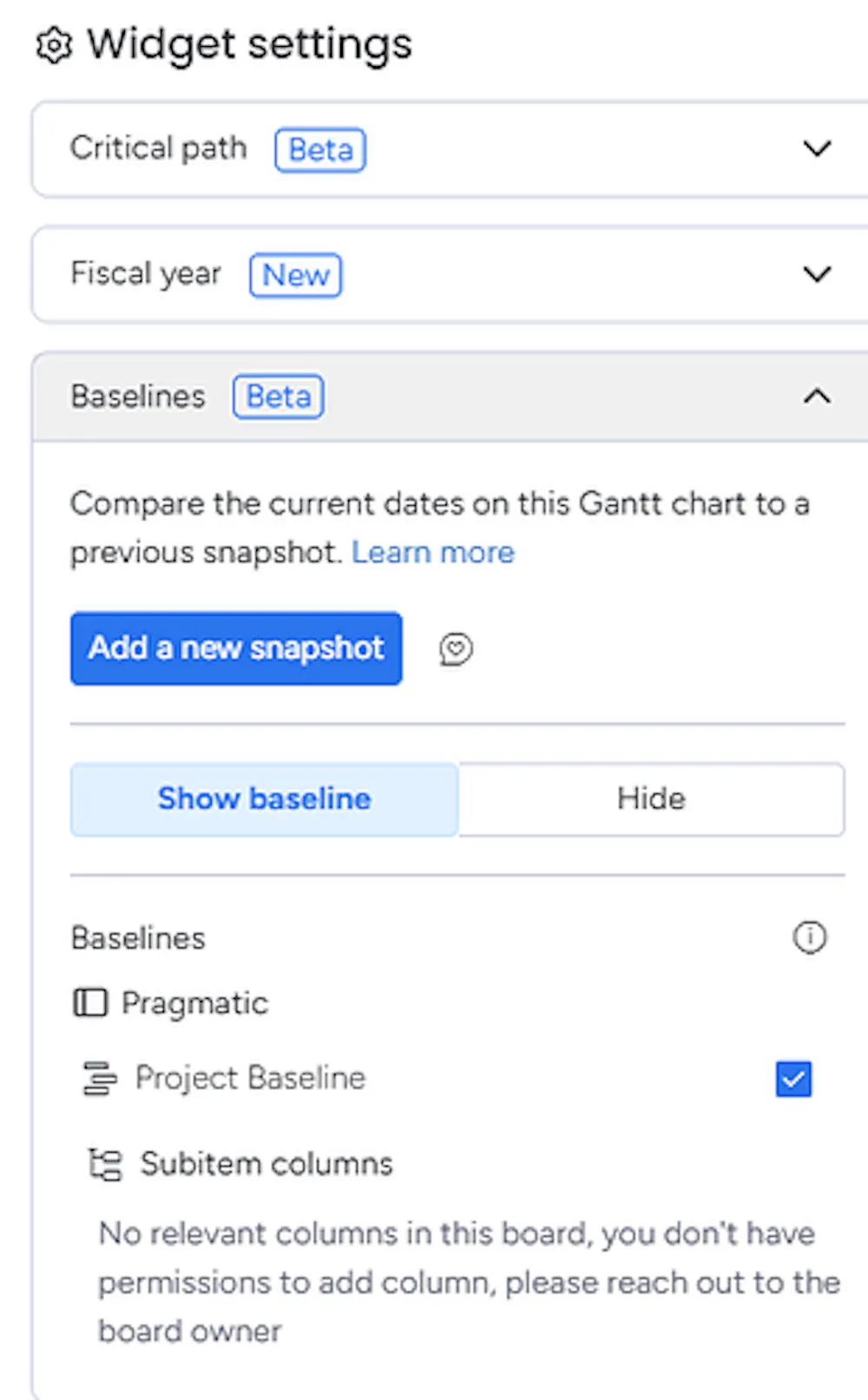Click the Beta badge beside Critical path

point(320,150)
